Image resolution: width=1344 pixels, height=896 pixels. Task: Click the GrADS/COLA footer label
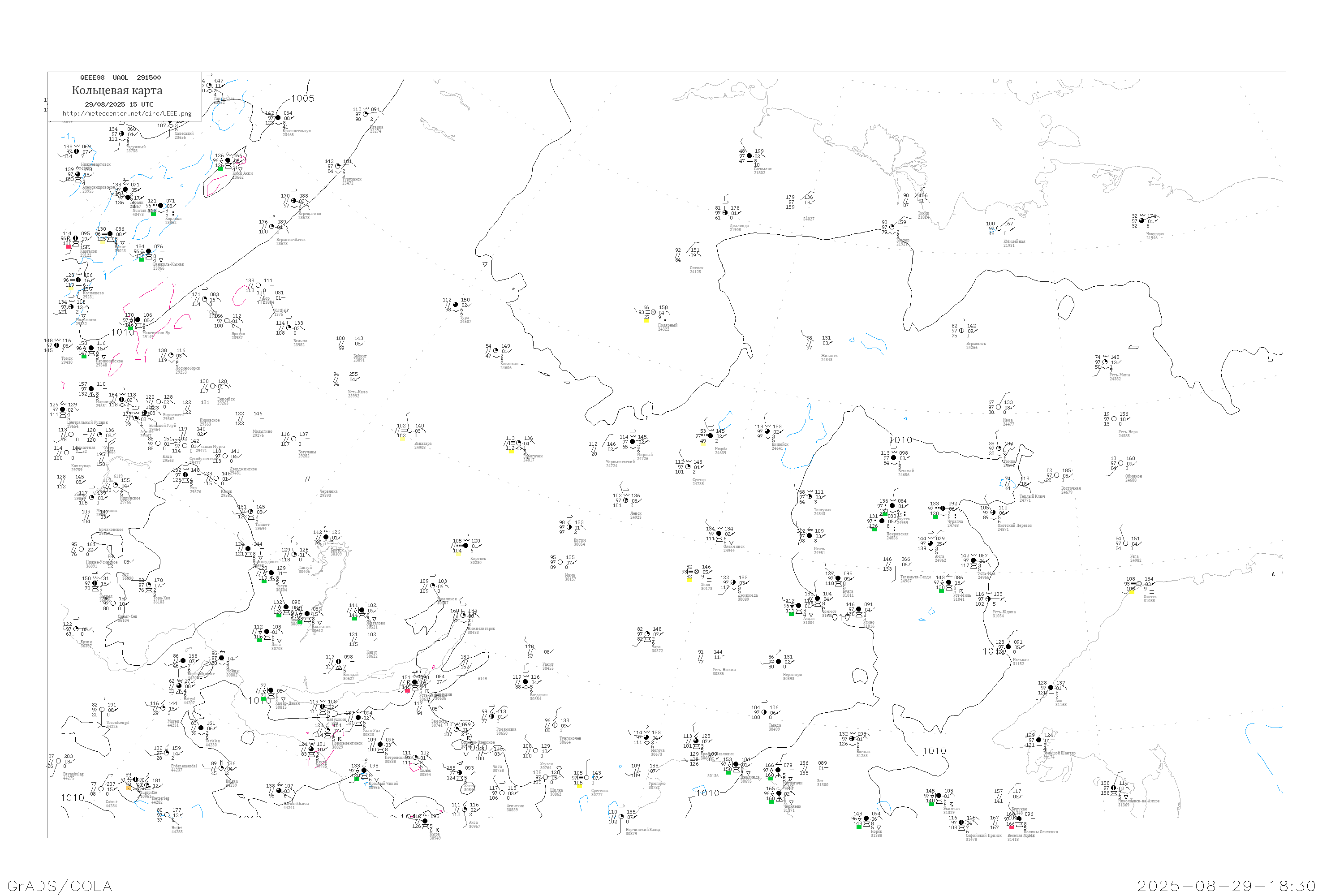(x=60, y=886)
